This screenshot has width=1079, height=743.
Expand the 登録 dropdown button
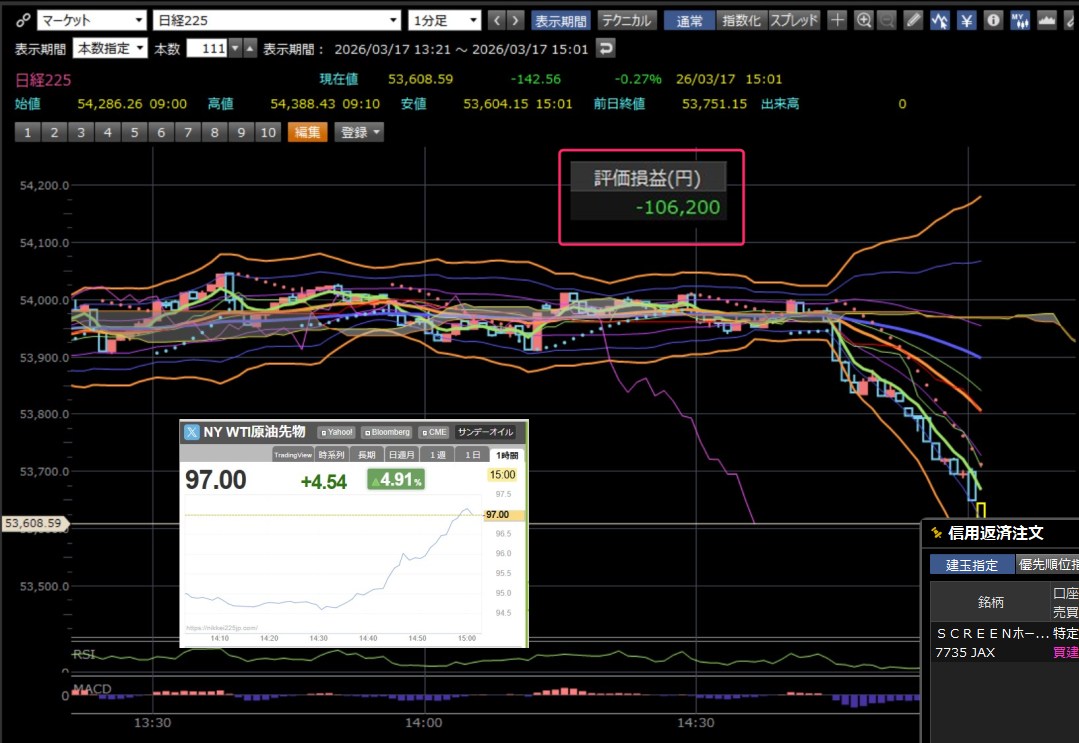click(360, 132)
